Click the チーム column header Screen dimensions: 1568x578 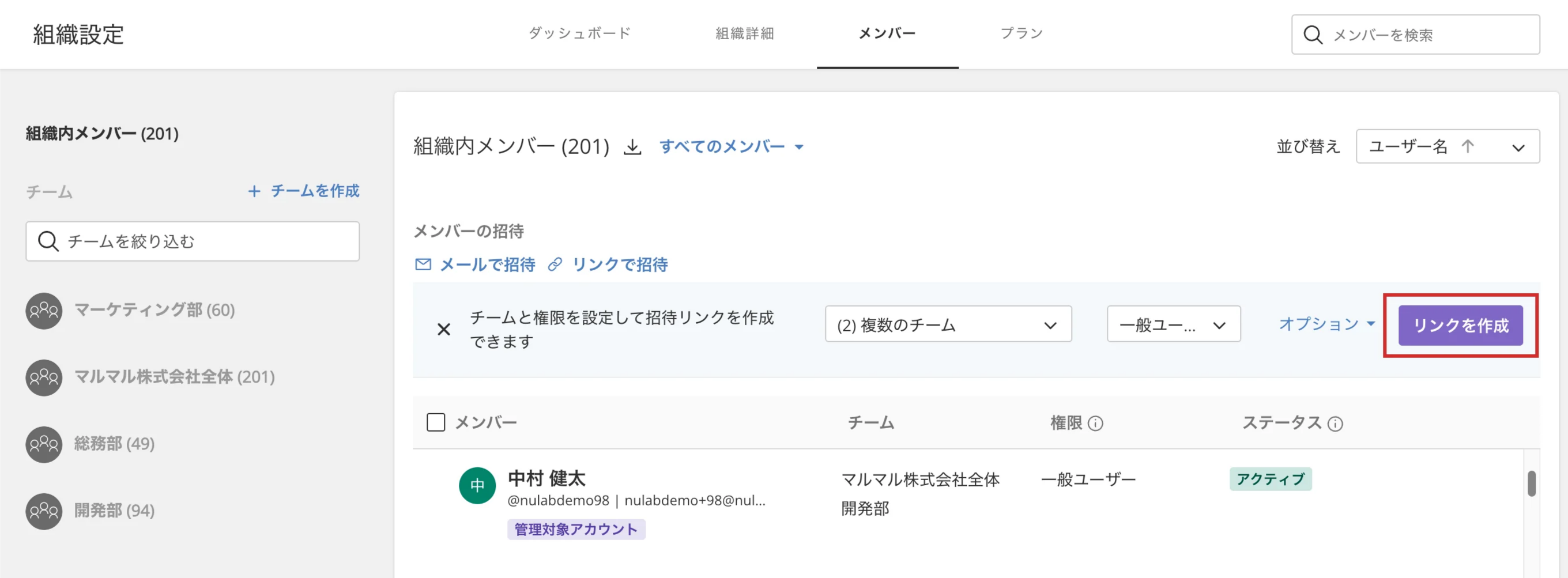tap(870, 422)
